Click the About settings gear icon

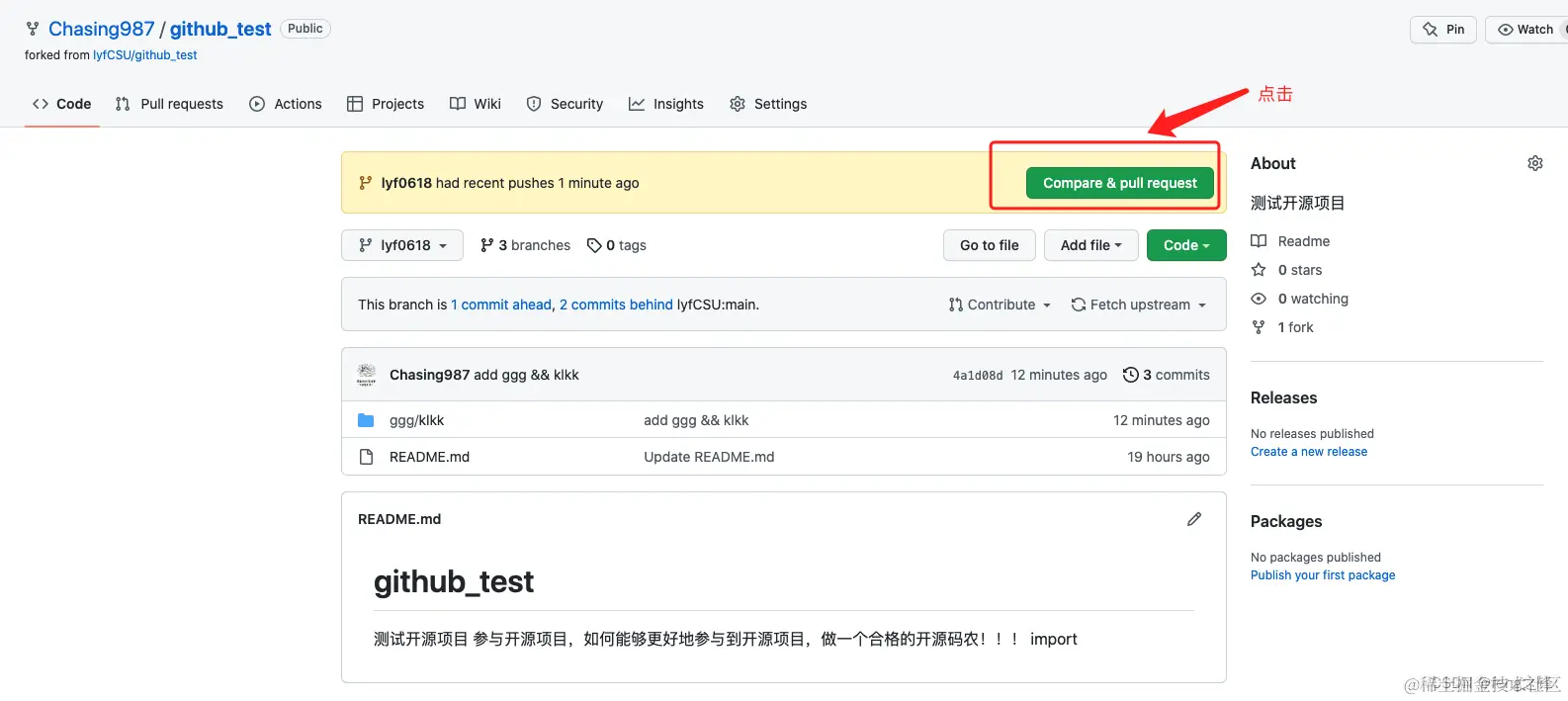[1534, 163]
